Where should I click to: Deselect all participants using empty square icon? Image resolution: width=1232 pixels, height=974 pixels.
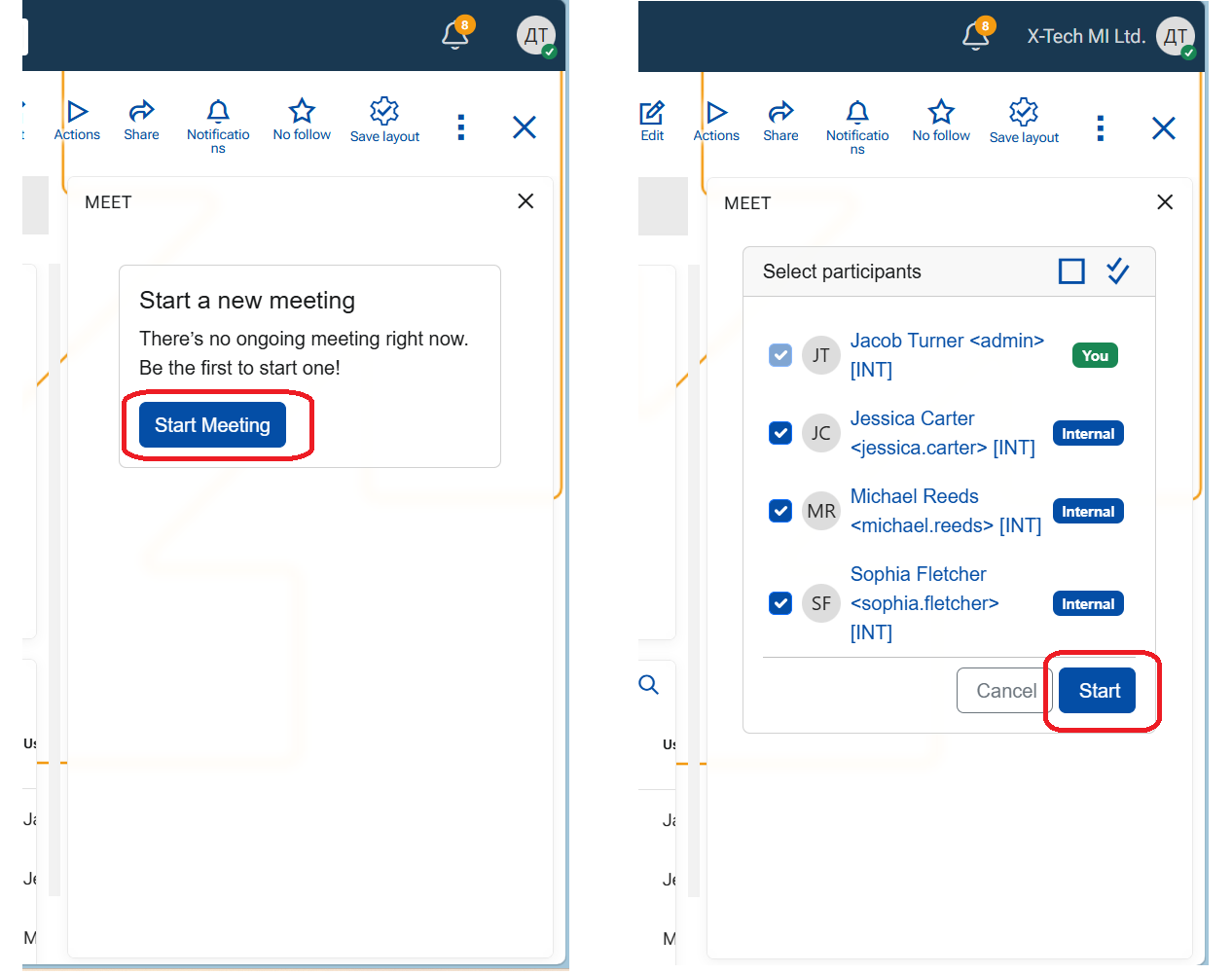click(1071, 271)
